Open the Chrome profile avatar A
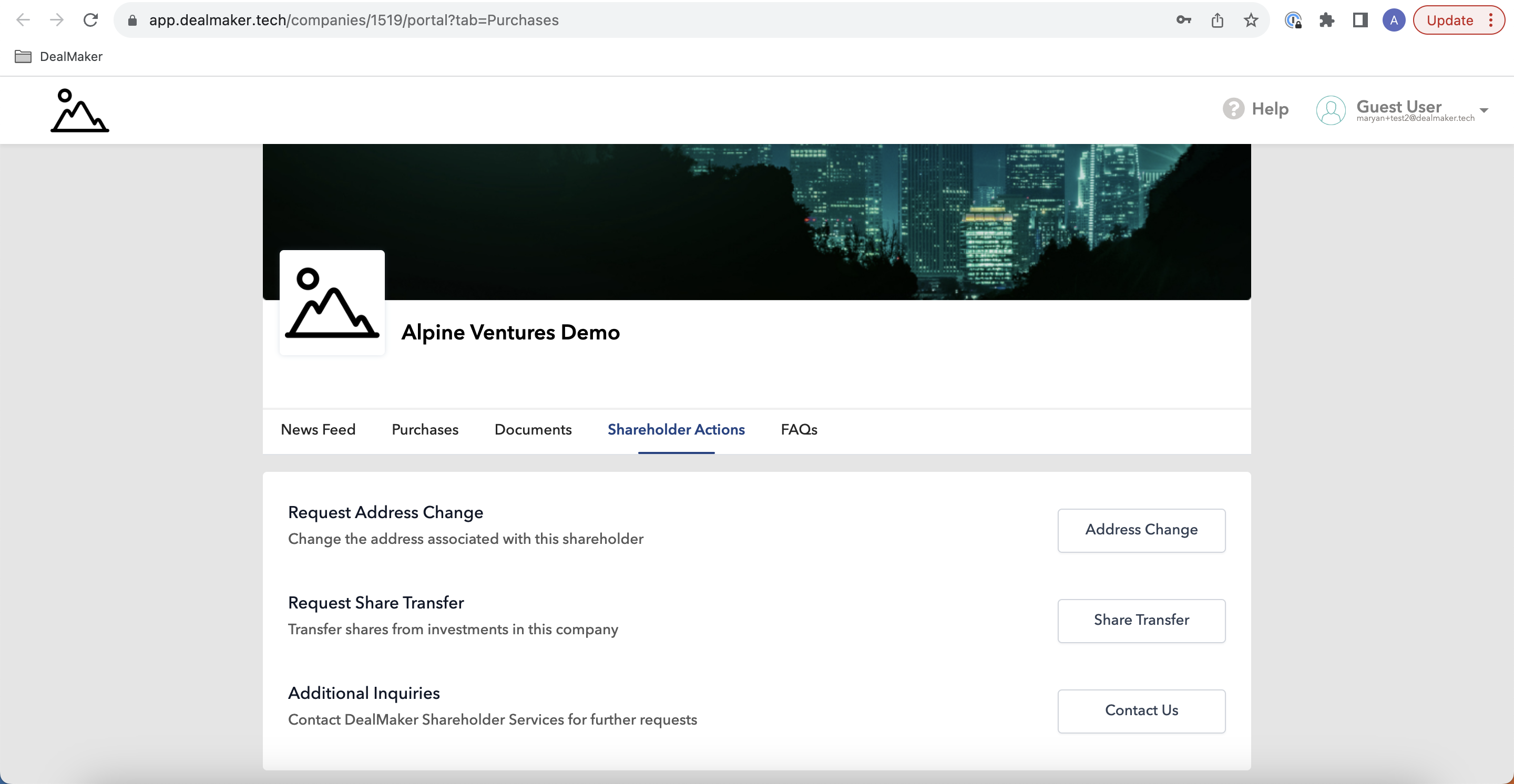Viewport: 1514px width, 784px height. [1394, 20]
